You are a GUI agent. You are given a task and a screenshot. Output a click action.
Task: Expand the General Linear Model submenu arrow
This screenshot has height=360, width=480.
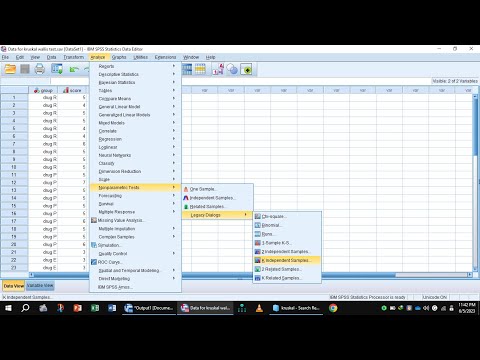tap(174, 106)
